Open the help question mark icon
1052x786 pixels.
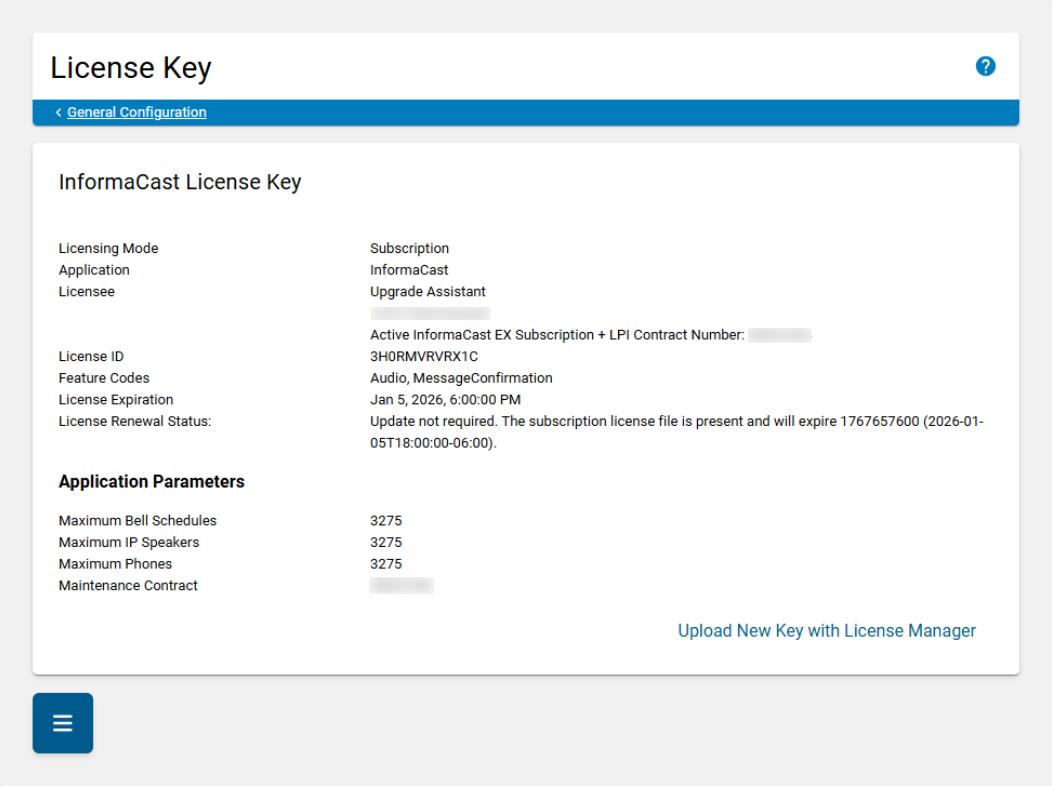985,66
